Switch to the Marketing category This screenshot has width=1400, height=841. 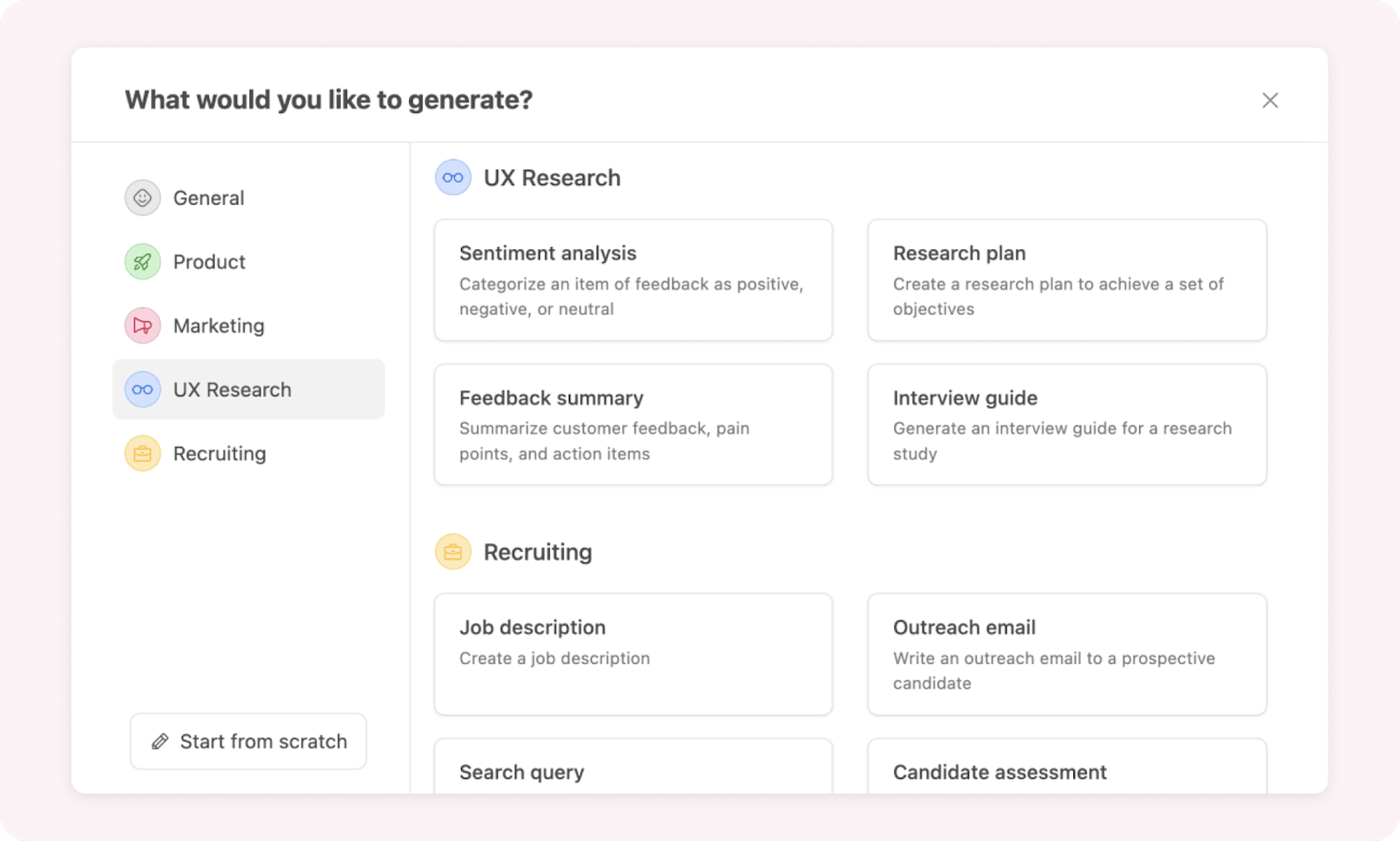218,326
